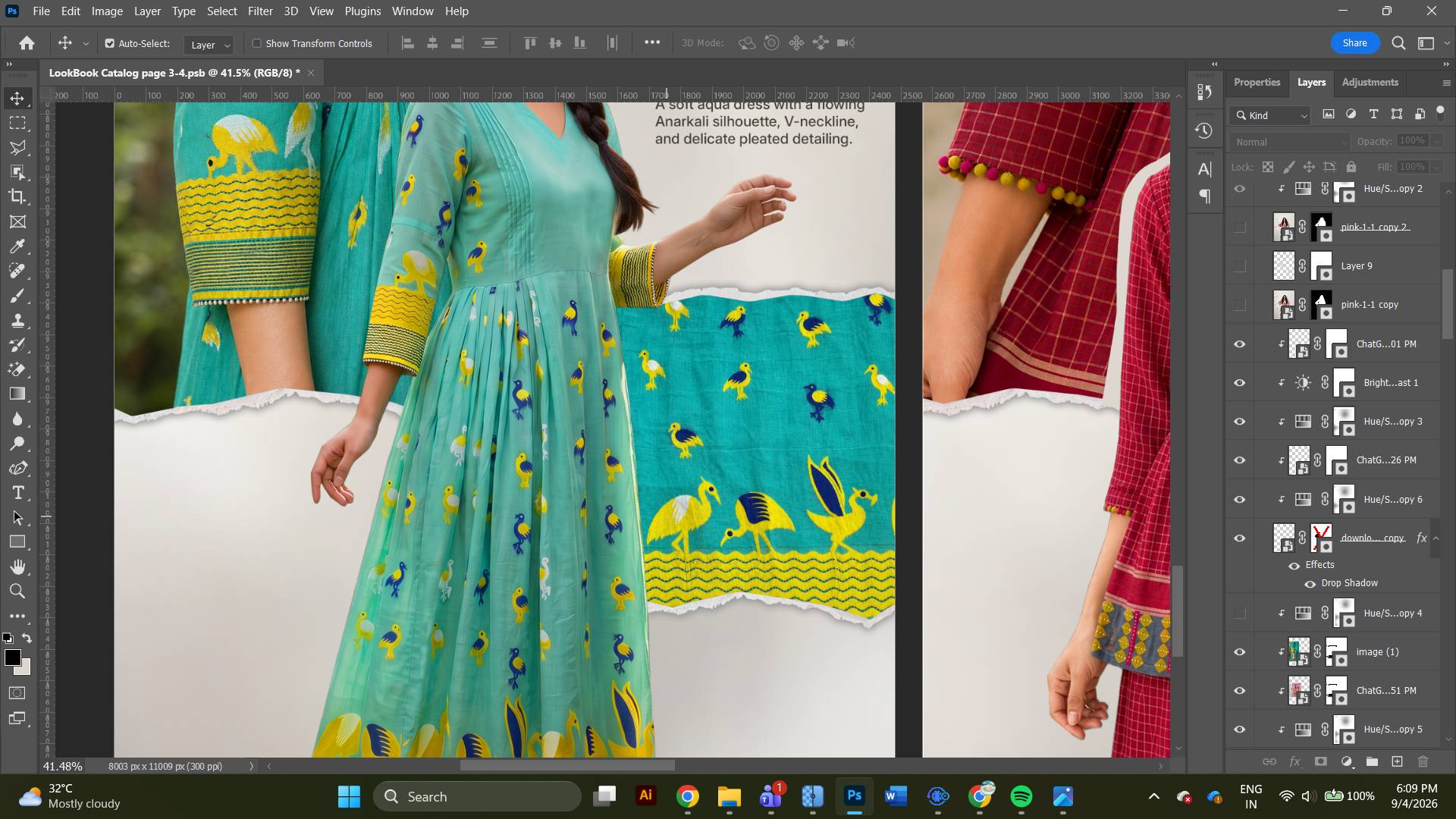Delete layer with the trash icon
This screenshot has width=1456, height=819.
pos(1423,761)
